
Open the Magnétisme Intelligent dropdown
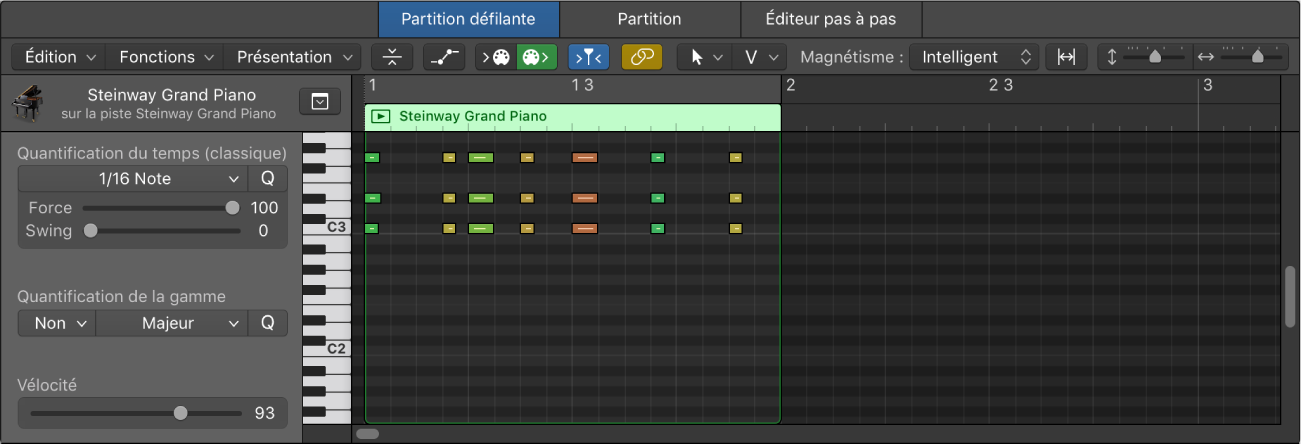click(x=975, y=57)
